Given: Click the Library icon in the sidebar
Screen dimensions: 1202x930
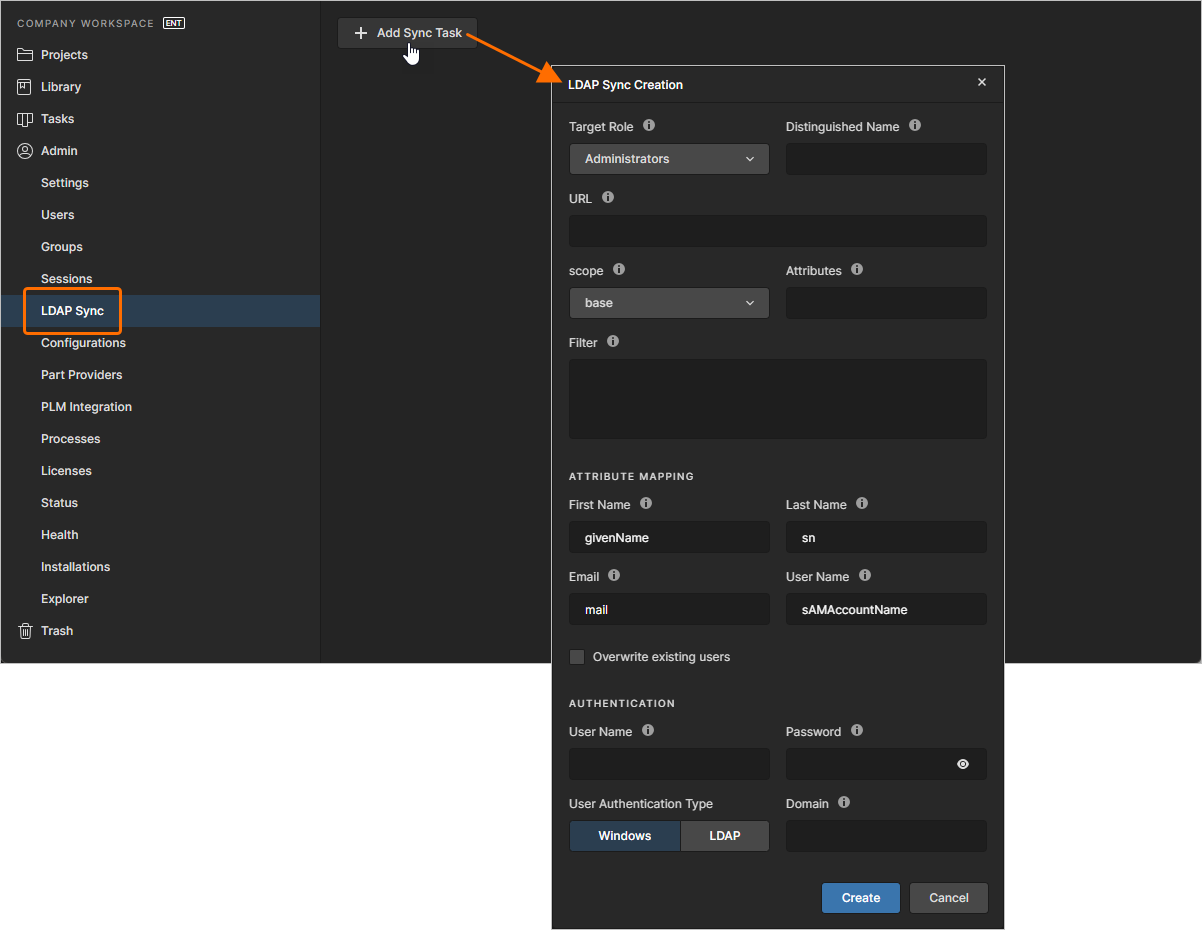Looking at the screenshot, I should 27,86.
